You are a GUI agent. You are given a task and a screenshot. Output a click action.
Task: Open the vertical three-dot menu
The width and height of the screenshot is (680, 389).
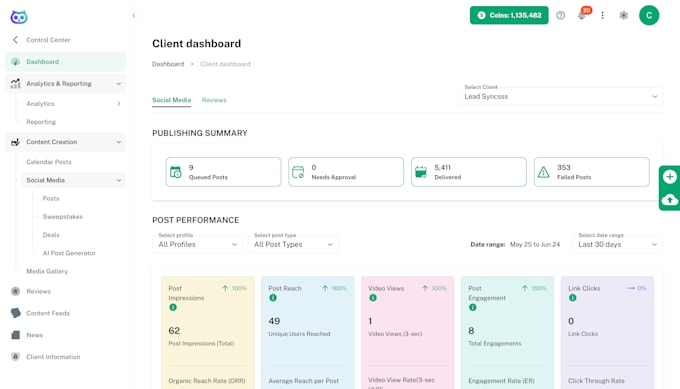pos(602,15)
